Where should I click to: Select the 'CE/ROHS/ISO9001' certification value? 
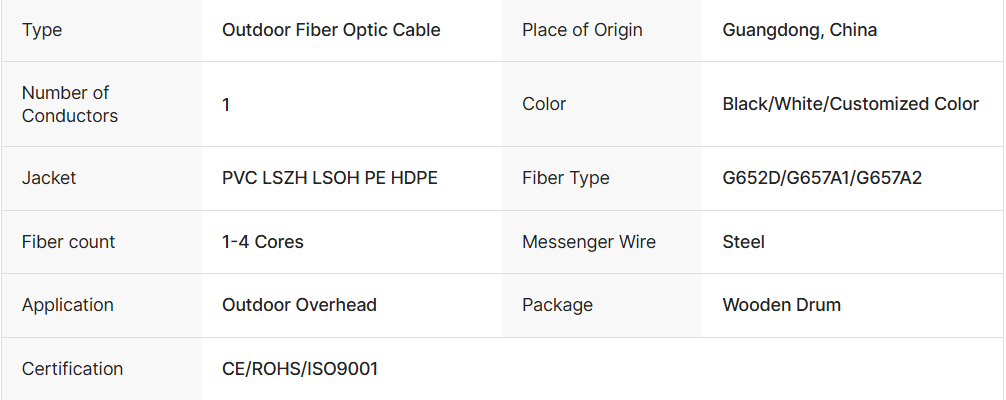point(300,369)
